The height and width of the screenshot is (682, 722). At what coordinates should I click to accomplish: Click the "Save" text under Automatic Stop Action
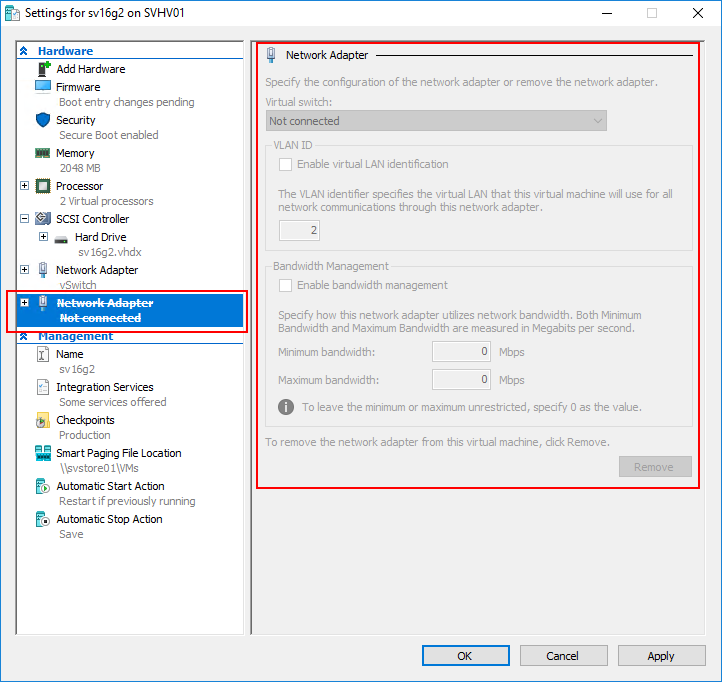(71, 534)
